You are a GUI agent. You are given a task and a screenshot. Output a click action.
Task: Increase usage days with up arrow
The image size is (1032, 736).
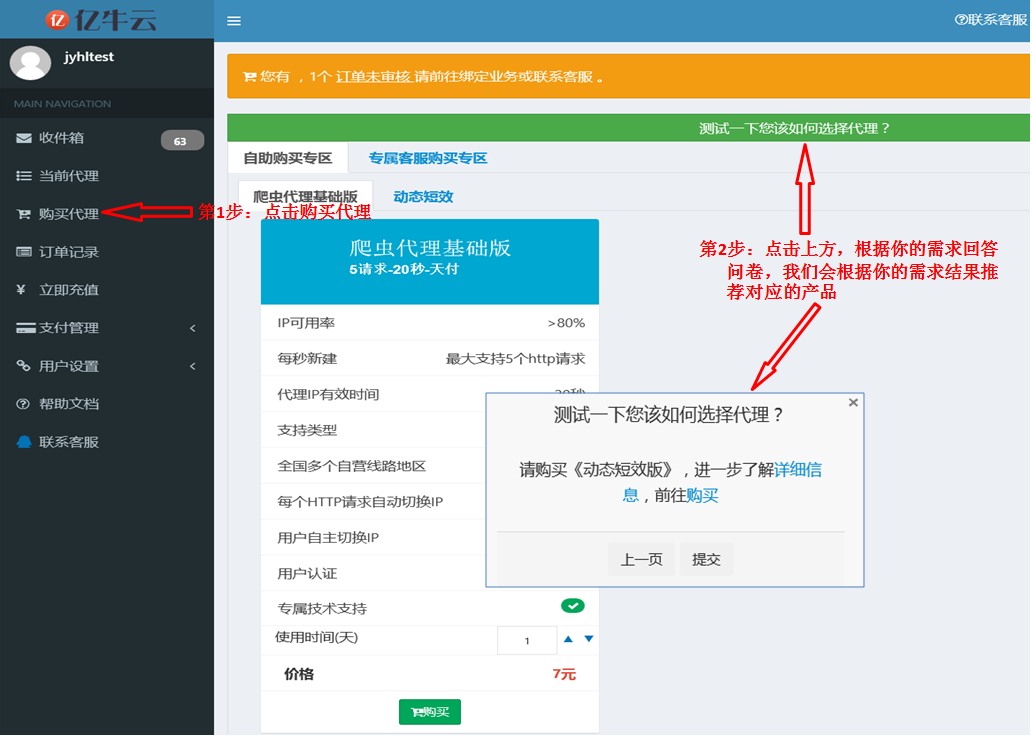(x=569, y=639)
